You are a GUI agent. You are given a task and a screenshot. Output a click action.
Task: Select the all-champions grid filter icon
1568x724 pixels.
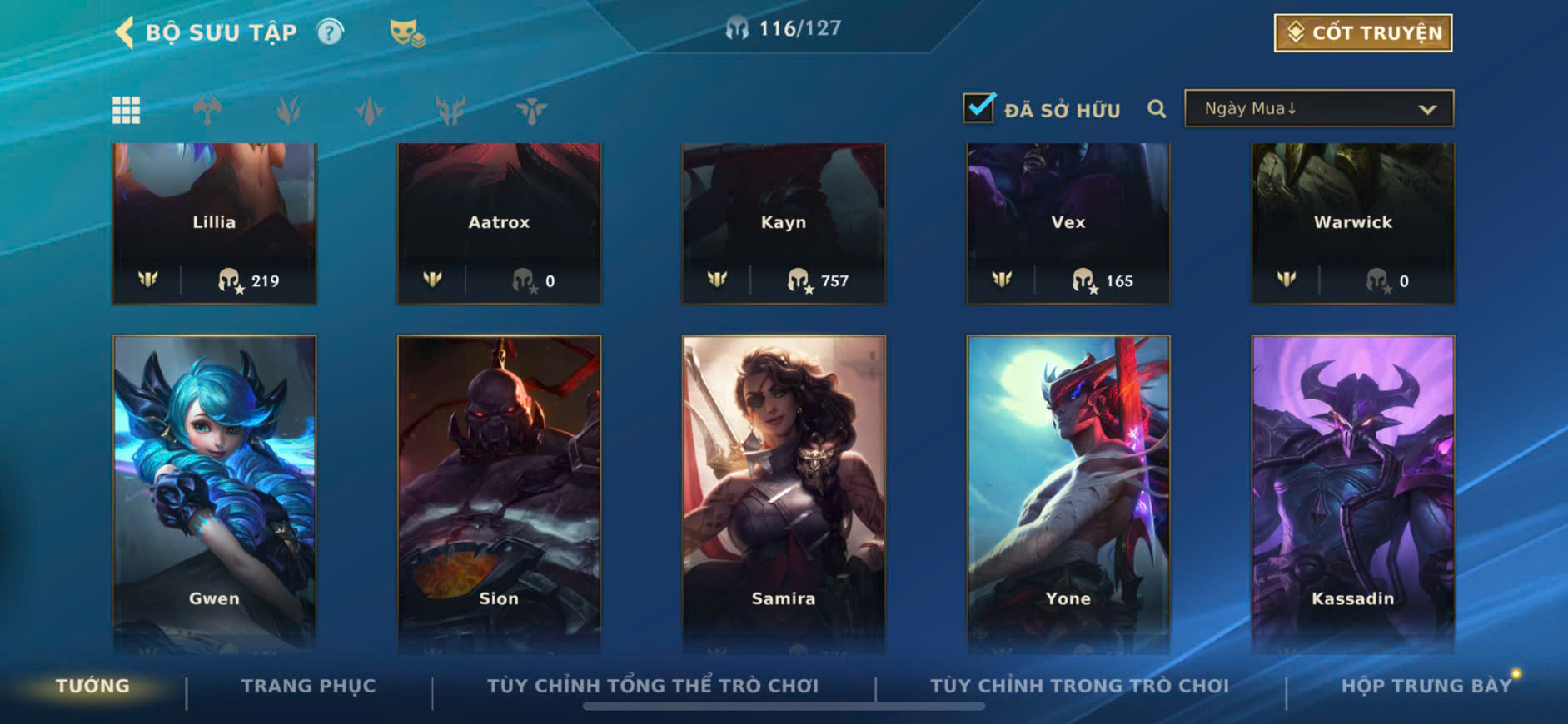[x=127, y=110]
